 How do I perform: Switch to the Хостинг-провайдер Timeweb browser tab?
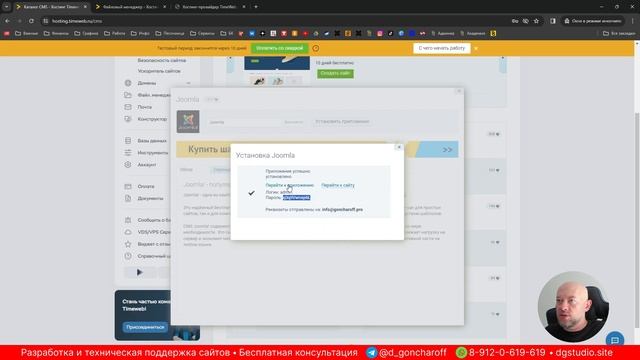(x=209, y=7)
